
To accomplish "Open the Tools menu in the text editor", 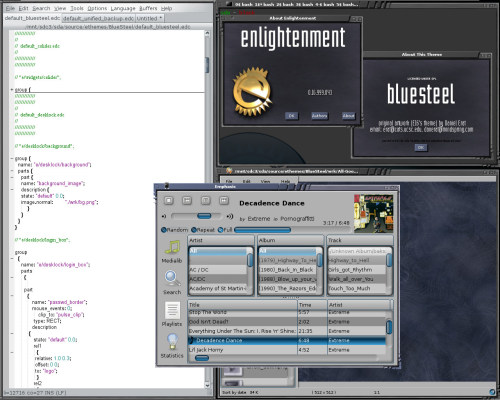I will (77, 8).
